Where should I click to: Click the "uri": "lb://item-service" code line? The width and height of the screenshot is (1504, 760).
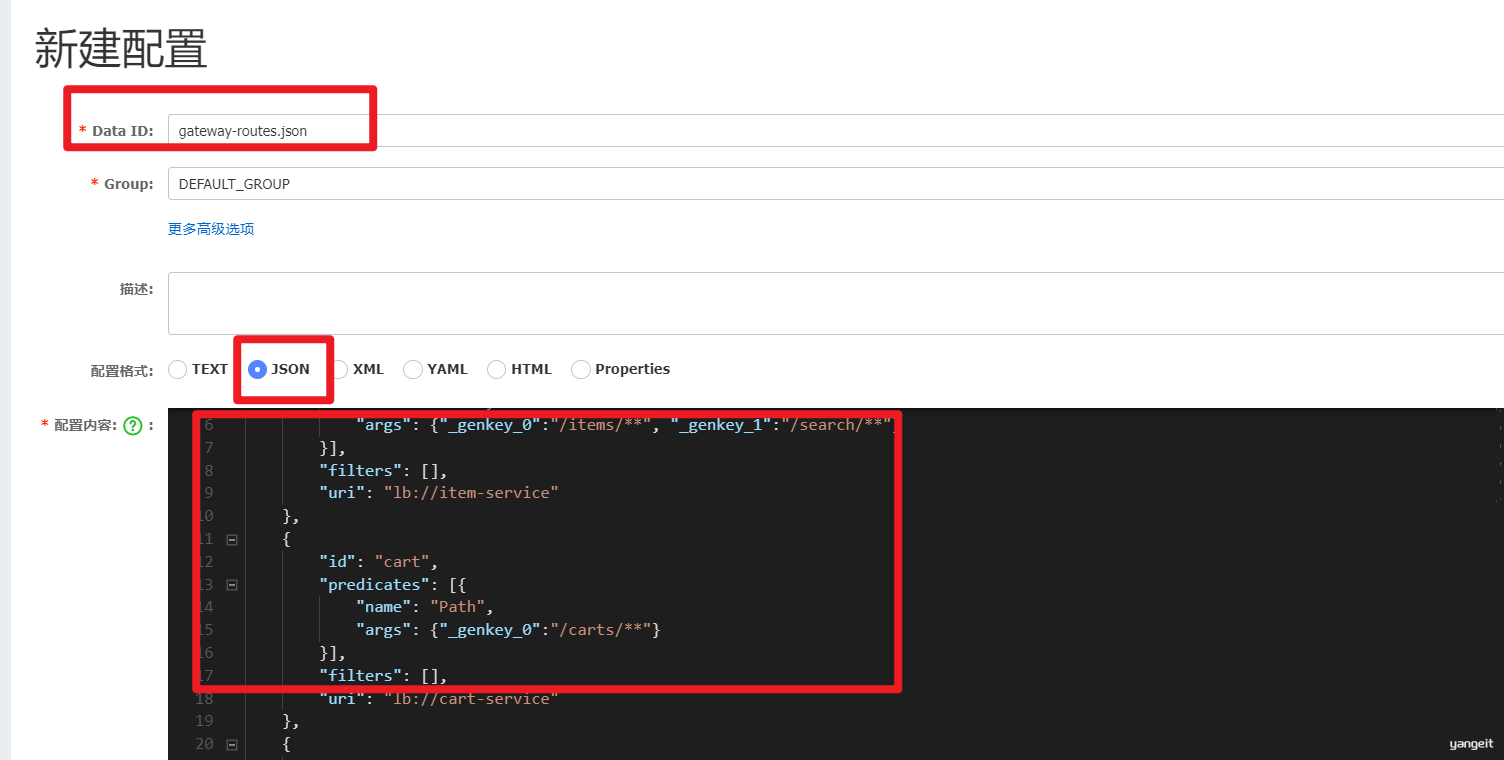pyautogui.click(x=439, y=493)
